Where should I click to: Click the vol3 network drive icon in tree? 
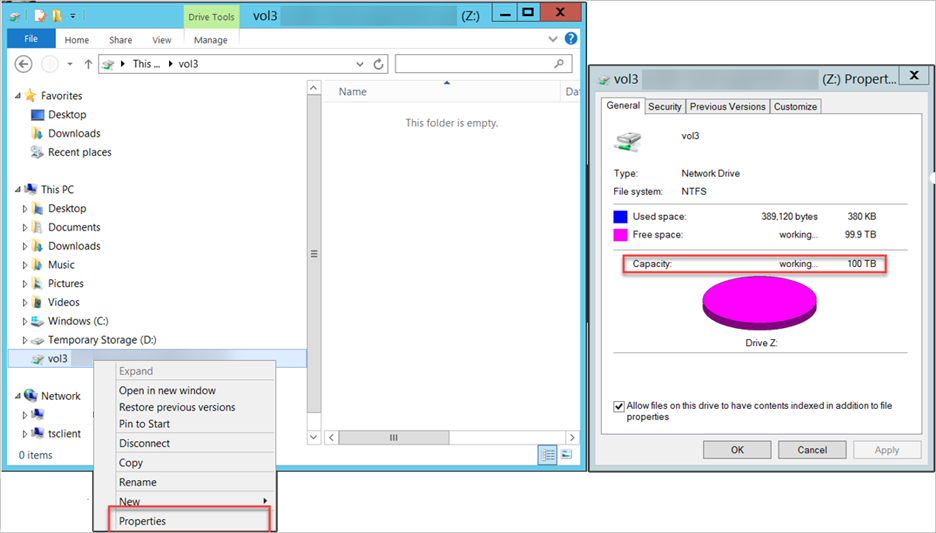[37, 359]
